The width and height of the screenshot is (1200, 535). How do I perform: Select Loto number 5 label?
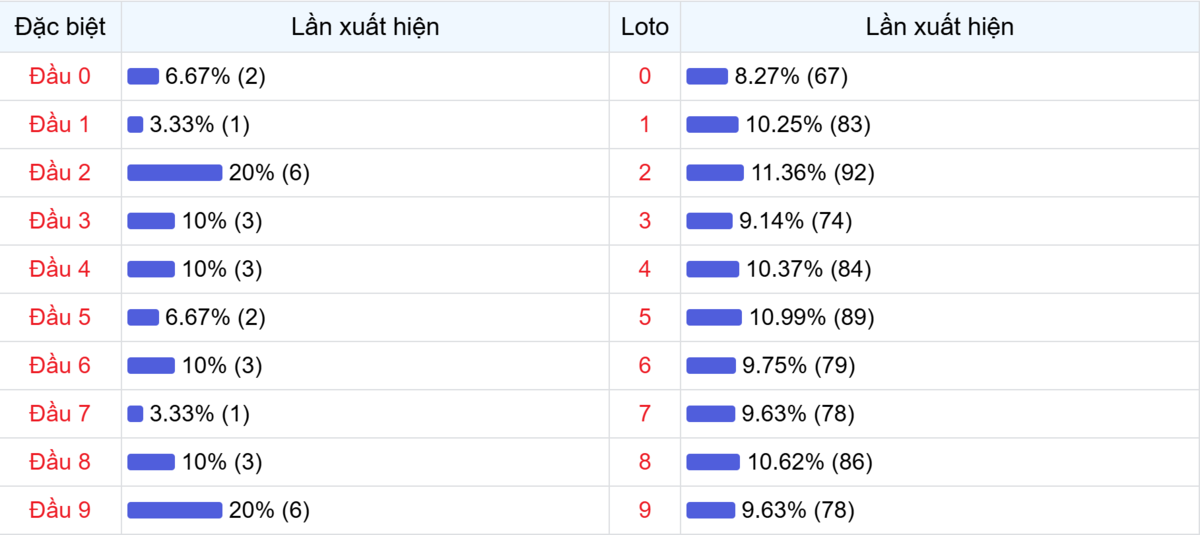[645, 318]
